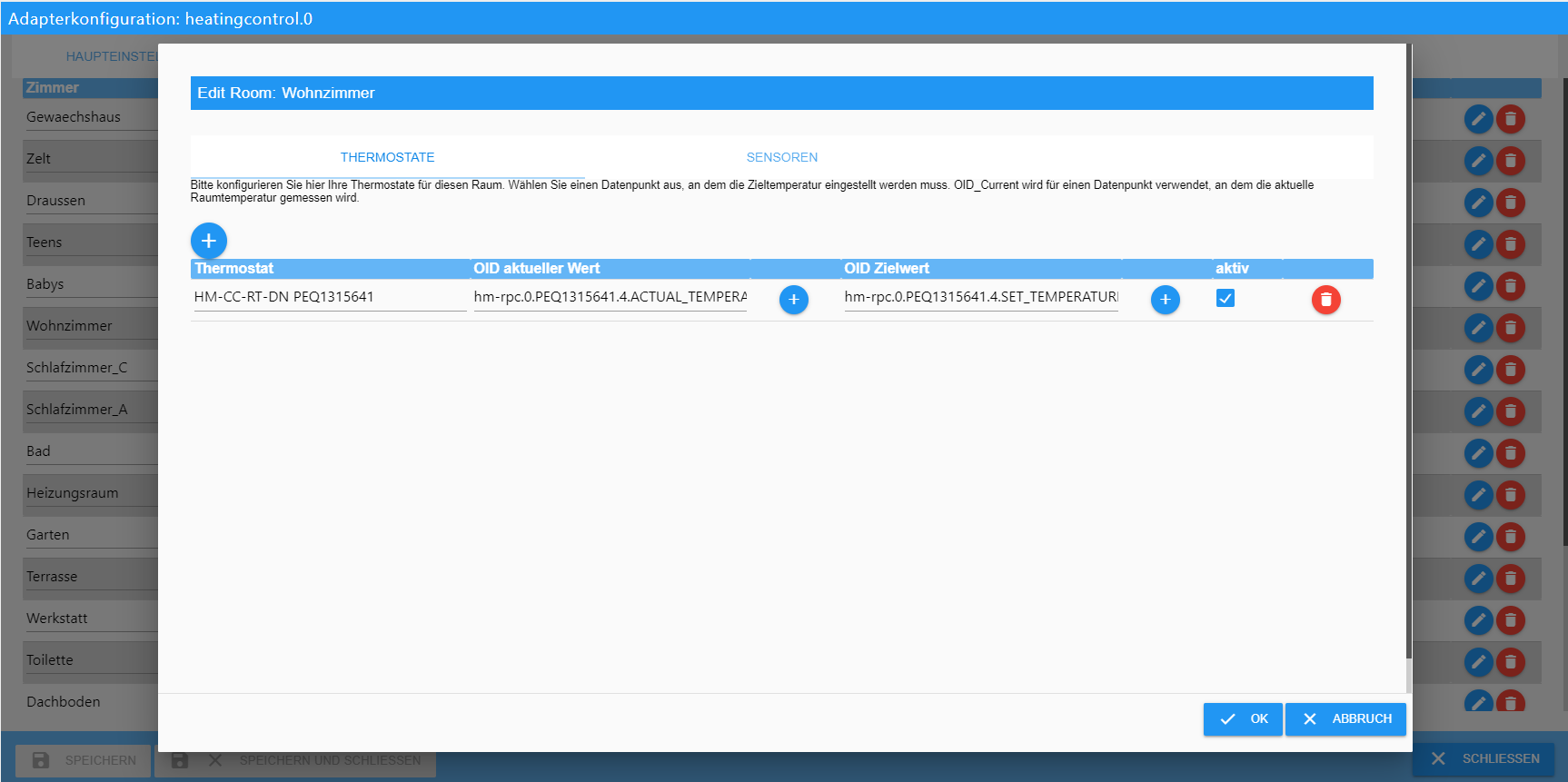Switch to the Thermostate tab
Screen dimensions: 1568x782
tap(388, 157)
